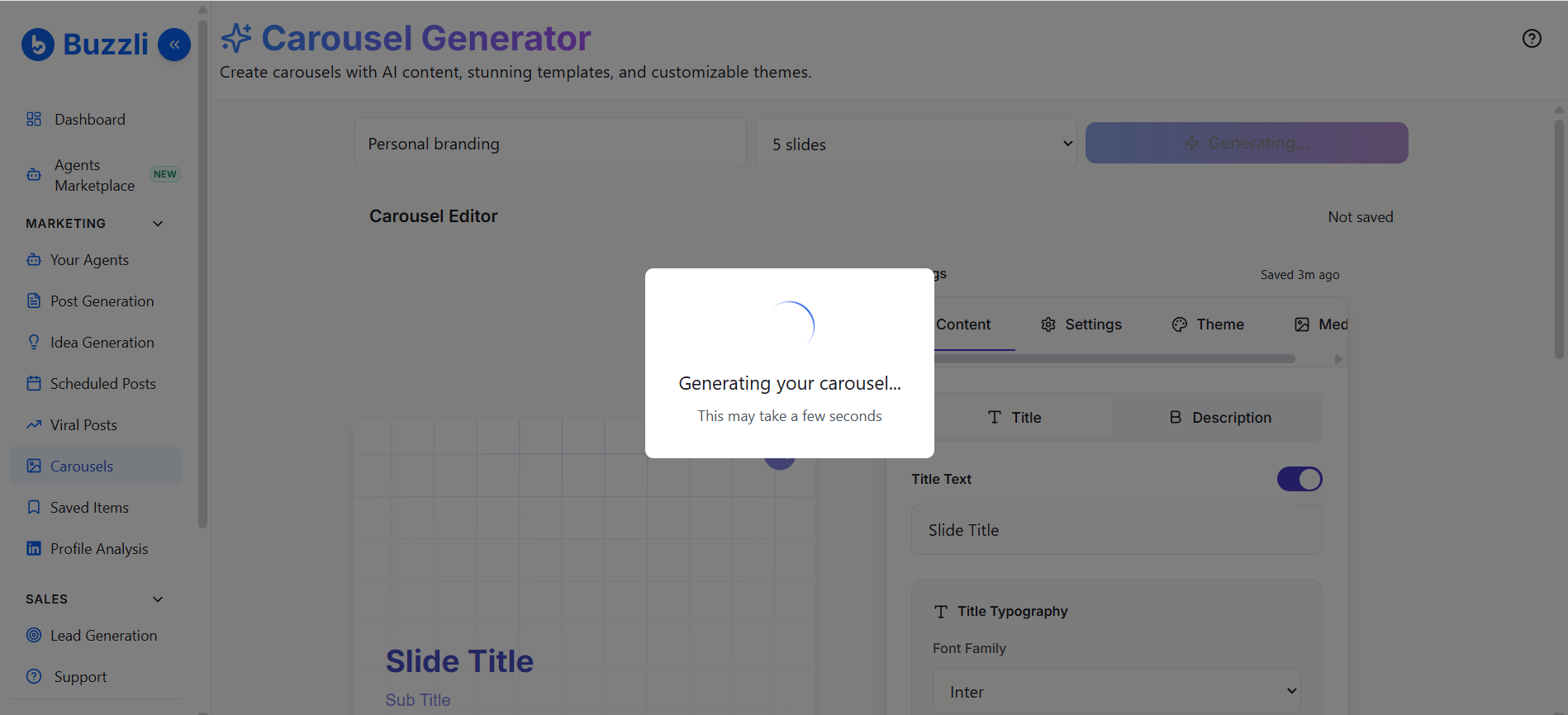Click the Generating your carousel message

click(790, 383)
